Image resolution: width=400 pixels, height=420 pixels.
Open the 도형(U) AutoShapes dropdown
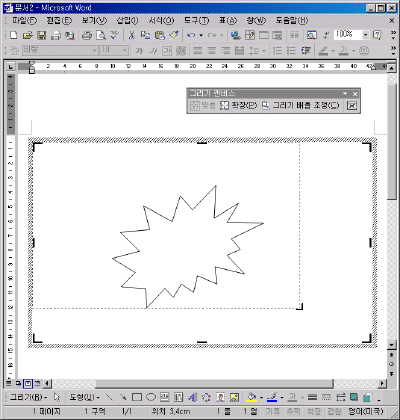point(84,397)
